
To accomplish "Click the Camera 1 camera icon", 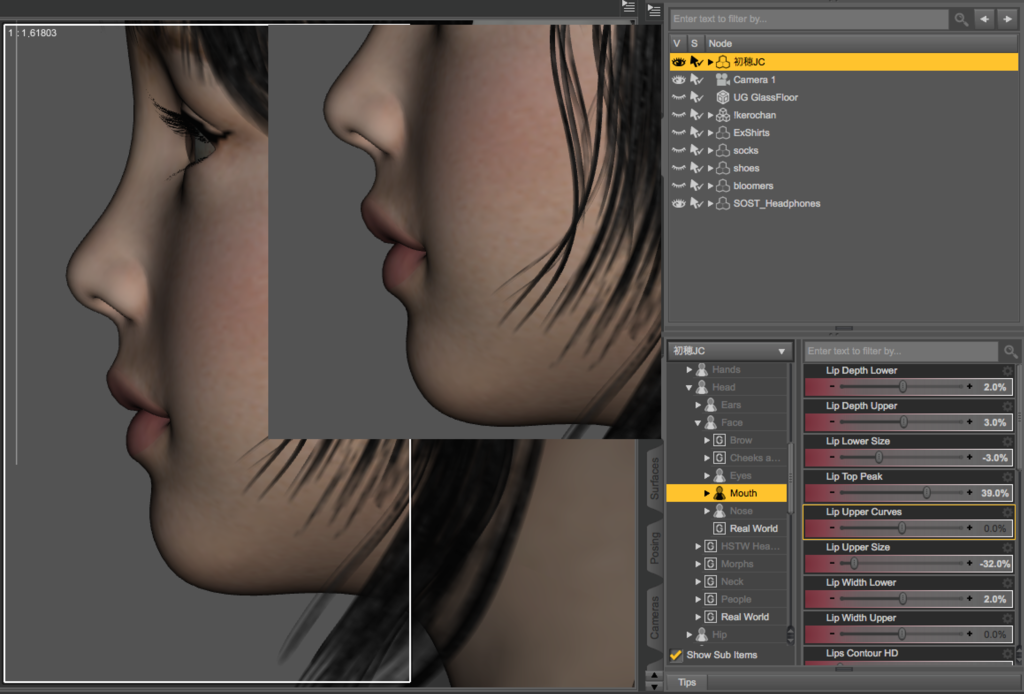I will click(x=722, y=80).
